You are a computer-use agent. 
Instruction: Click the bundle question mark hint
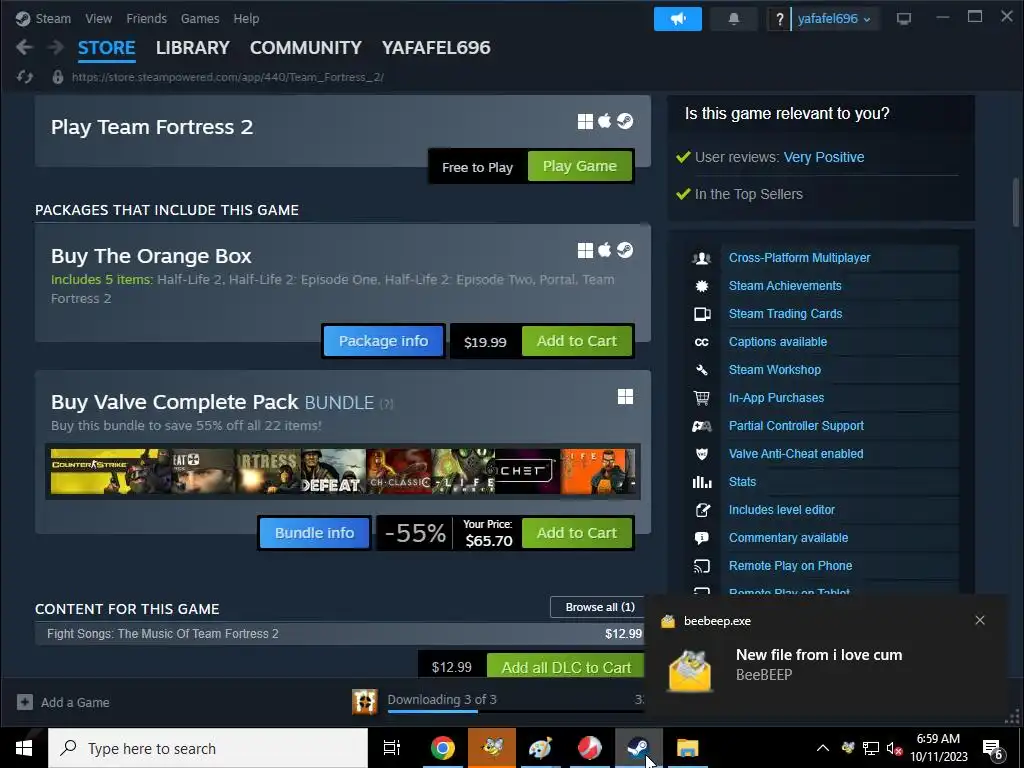pos(386,404)
